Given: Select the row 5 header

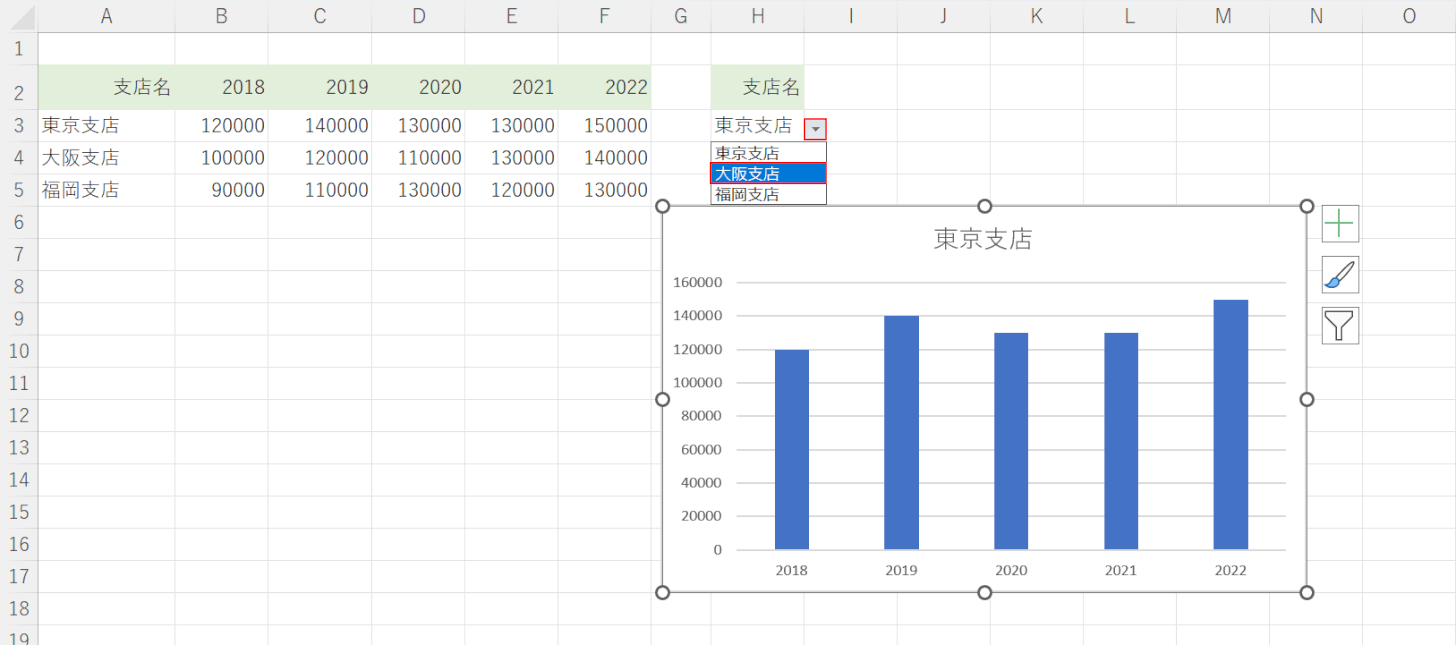Looking at the screenshot, I should point(19,190).
